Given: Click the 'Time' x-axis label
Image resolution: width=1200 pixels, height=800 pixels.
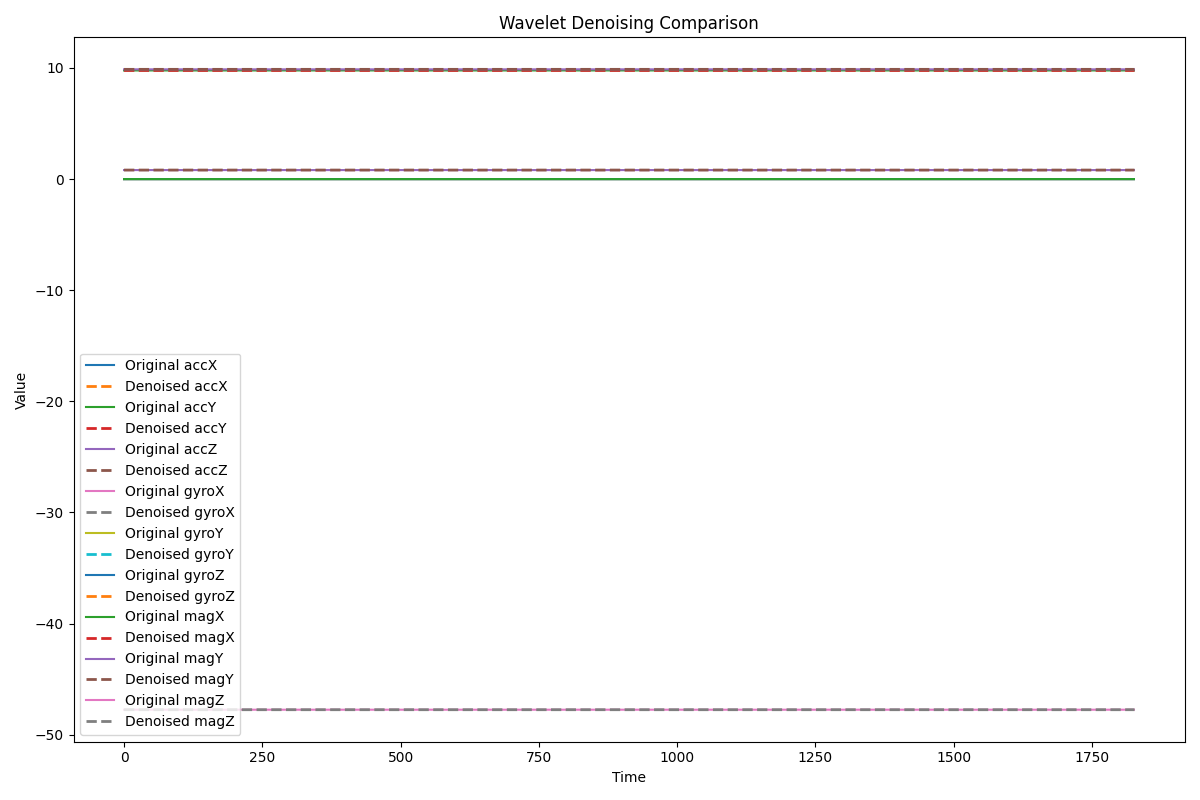Looking at the screenshot, I should [x=628, y=777].
